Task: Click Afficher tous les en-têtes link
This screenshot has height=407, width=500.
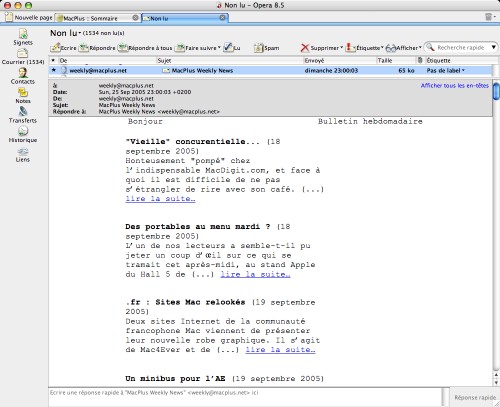Action: point(455,86)
